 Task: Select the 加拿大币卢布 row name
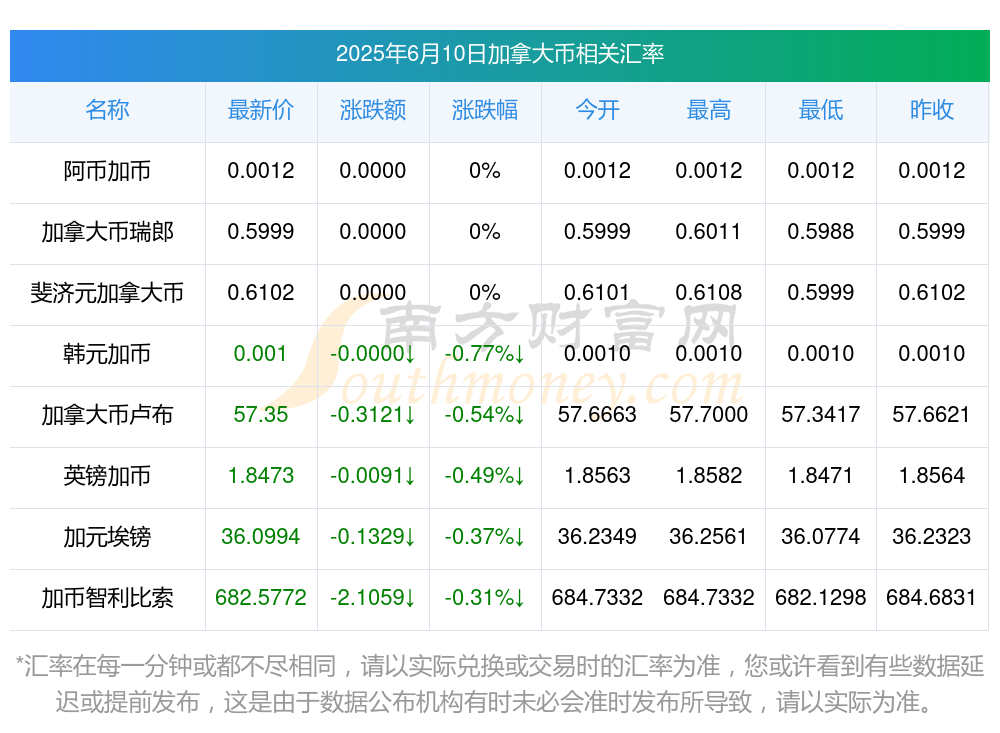click(107, 415)
